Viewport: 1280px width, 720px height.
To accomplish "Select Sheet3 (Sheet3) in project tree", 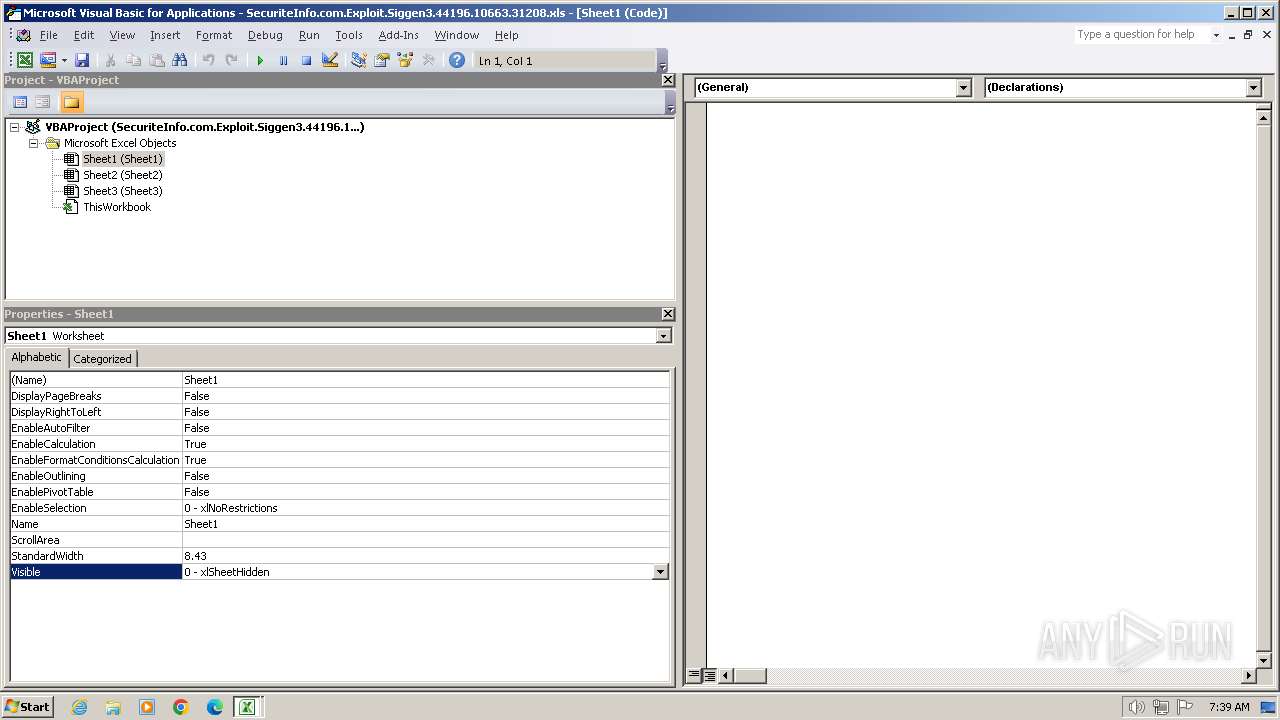I will pos(122,191).
